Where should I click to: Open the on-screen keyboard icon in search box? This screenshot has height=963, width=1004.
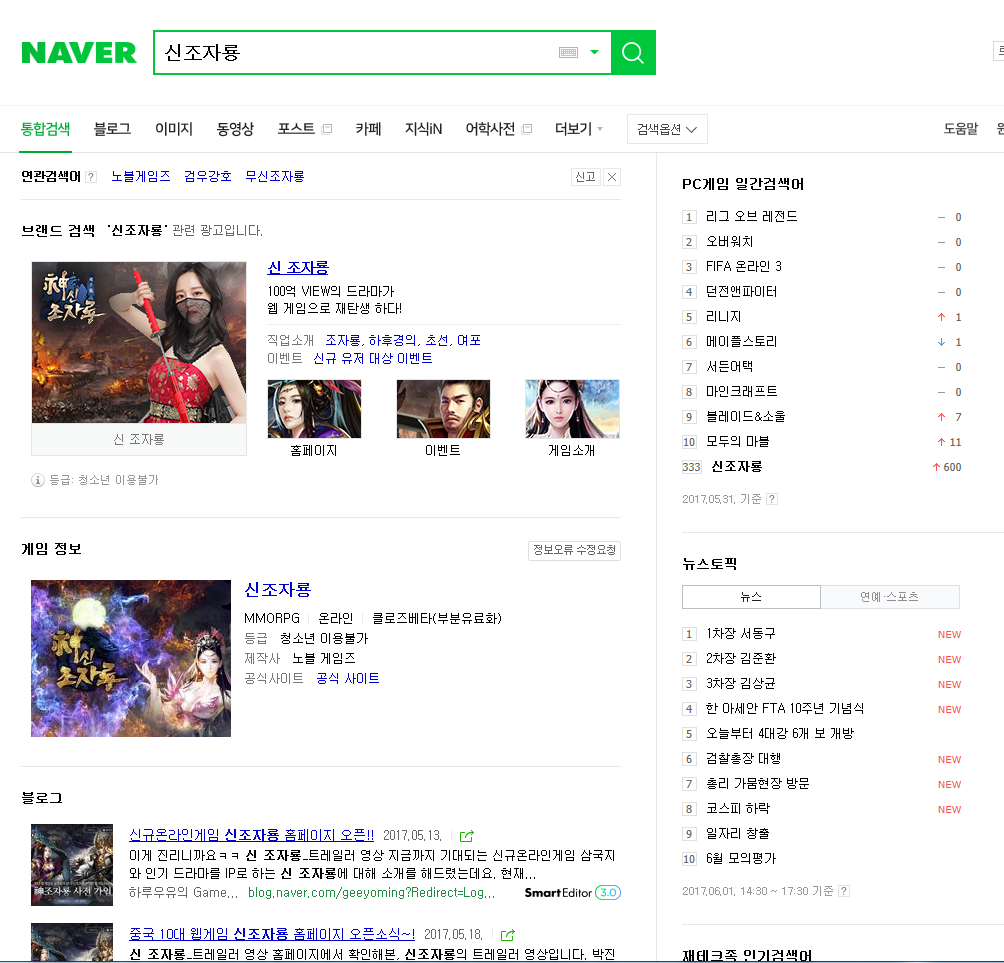tap(568, 53)
